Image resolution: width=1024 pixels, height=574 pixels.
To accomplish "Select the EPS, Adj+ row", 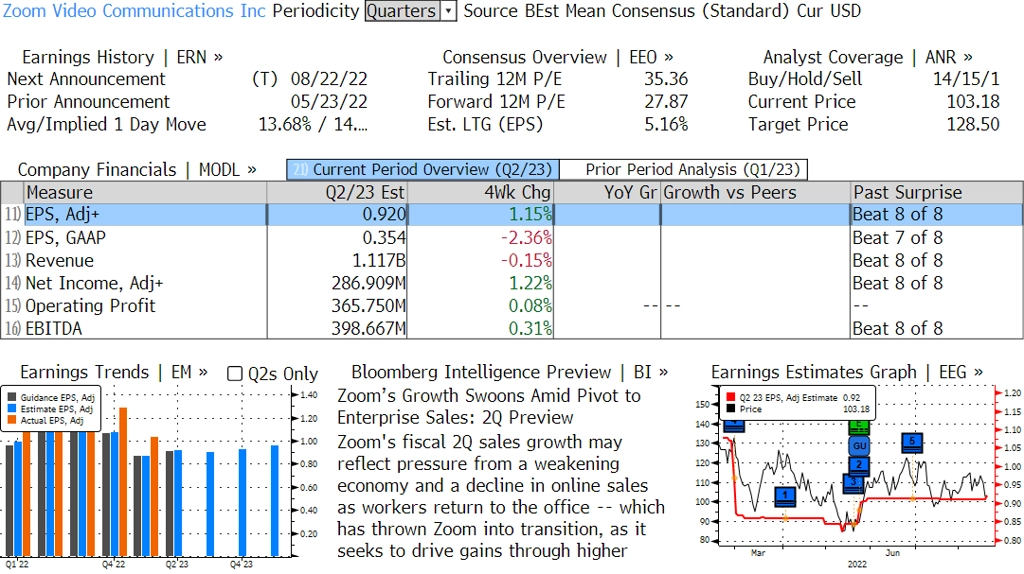I will click(512, 214).
